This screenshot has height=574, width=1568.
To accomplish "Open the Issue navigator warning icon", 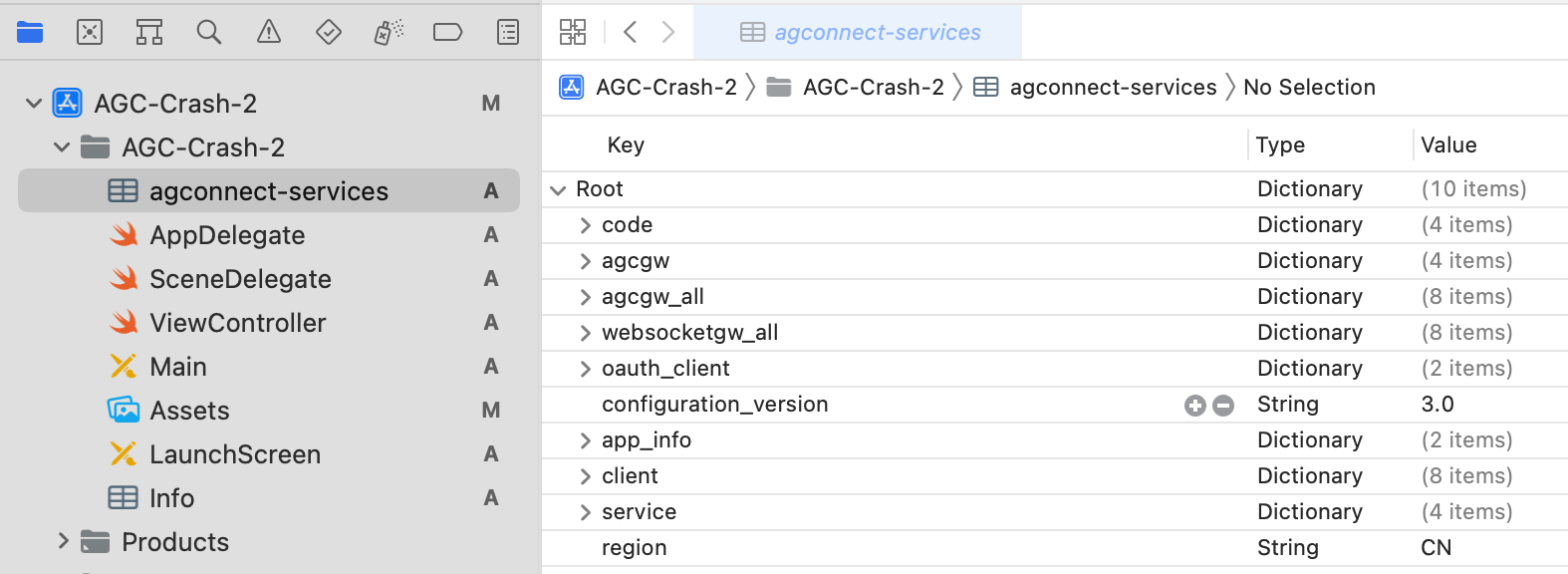I will pyautogui.click(x=269, y=33).
